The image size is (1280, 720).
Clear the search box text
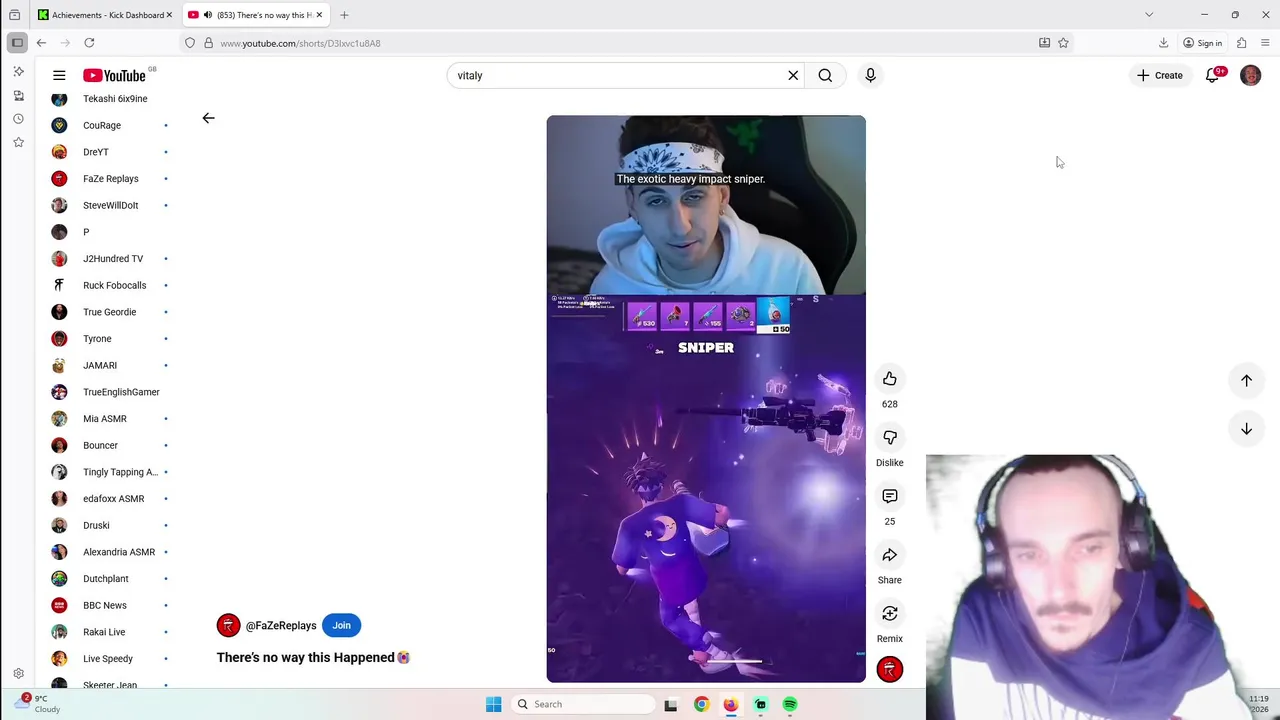click(x=793, y=75)
